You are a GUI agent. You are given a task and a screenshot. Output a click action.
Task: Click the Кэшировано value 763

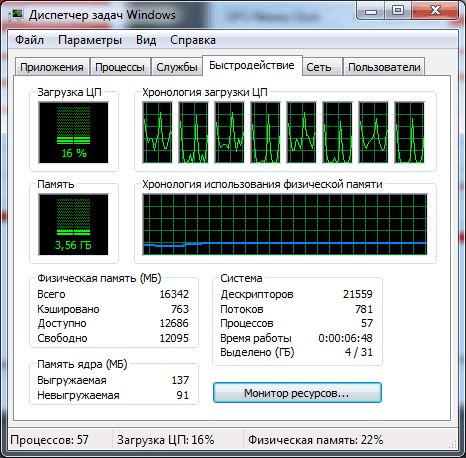pyautogui.click(x=180, y=309)
